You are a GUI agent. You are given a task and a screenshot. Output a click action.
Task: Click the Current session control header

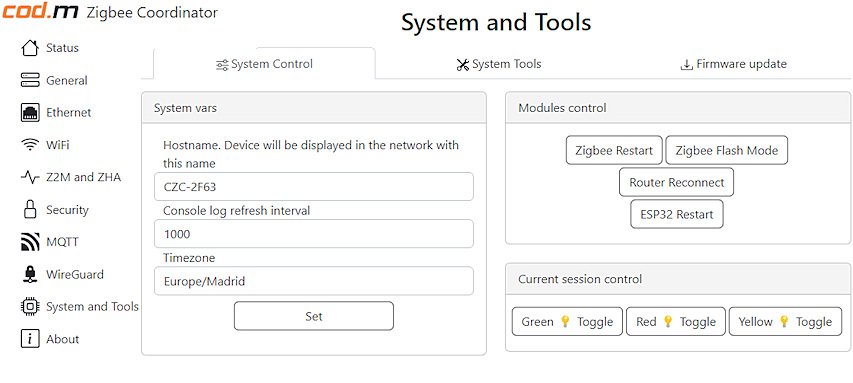(678, 279)
